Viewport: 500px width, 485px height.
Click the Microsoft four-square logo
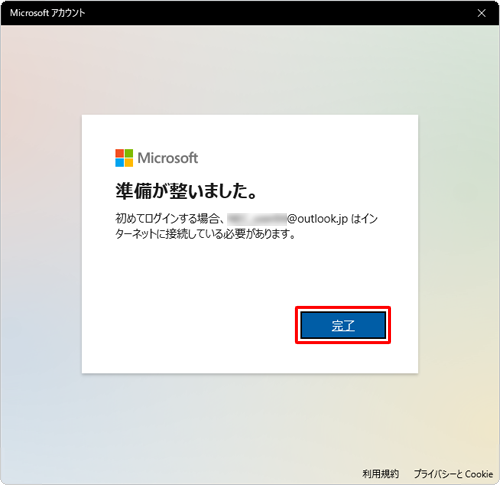124,158
